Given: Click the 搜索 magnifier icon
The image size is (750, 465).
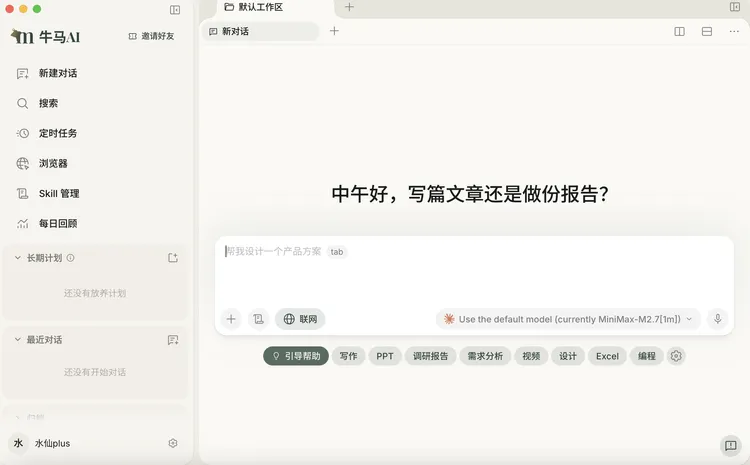Looking at the screenshot, I should click(x=22, y=103).
